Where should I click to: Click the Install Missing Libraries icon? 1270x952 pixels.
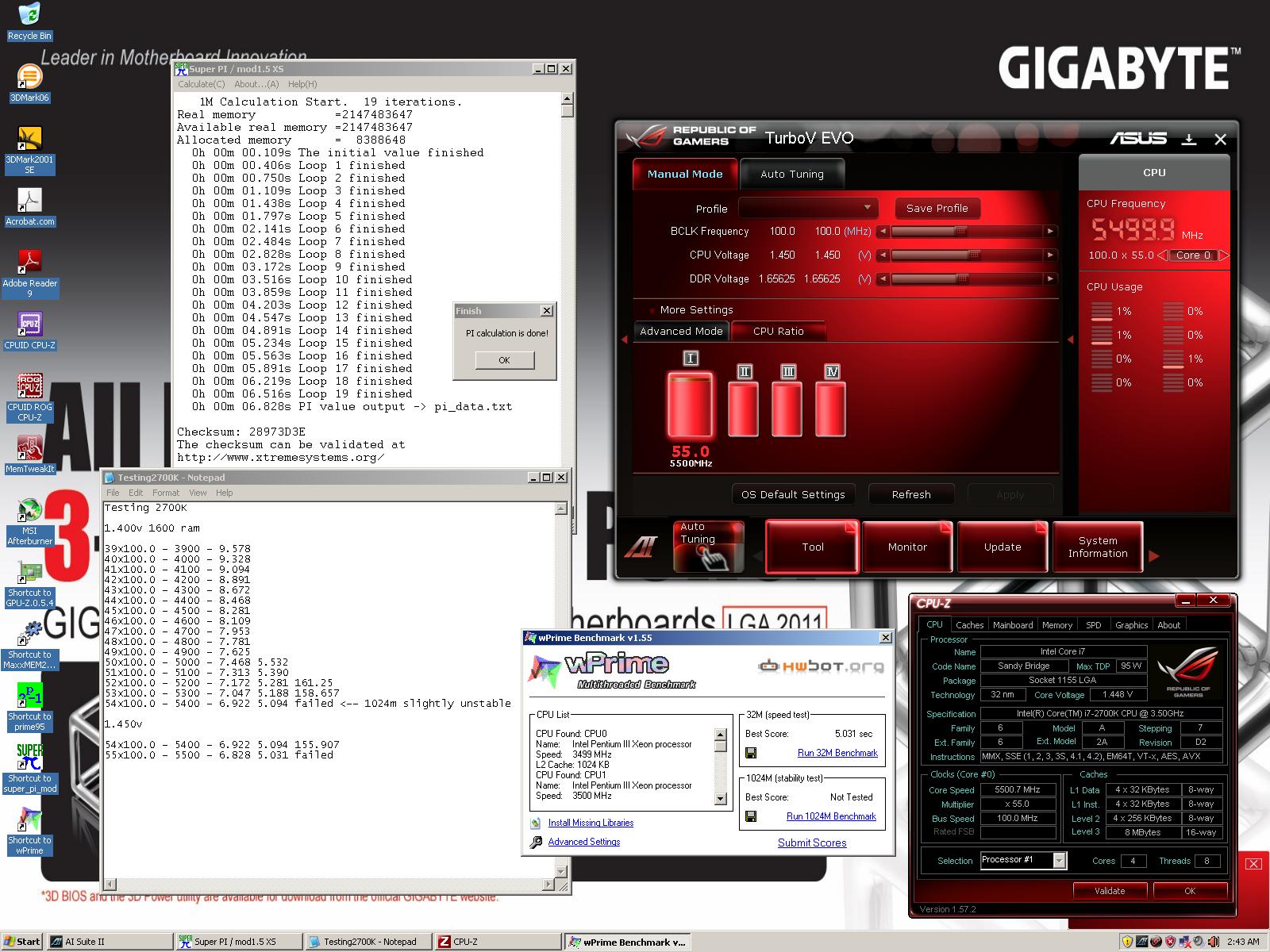pyautogui.click(x=536, y=823)
